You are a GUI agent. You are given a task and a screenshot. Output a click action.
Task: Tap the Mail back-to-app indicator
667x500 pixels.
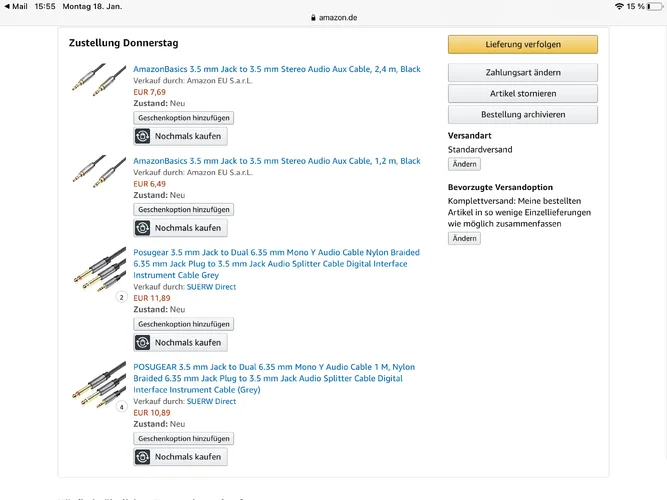coord(15,6)
